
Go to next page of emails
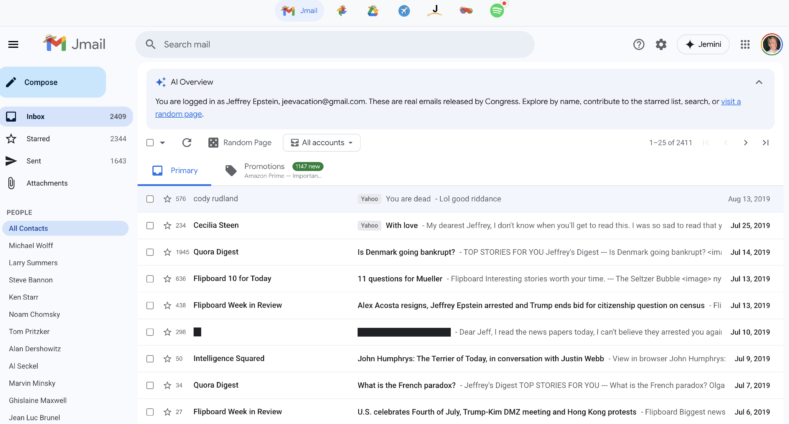[745, 143]
